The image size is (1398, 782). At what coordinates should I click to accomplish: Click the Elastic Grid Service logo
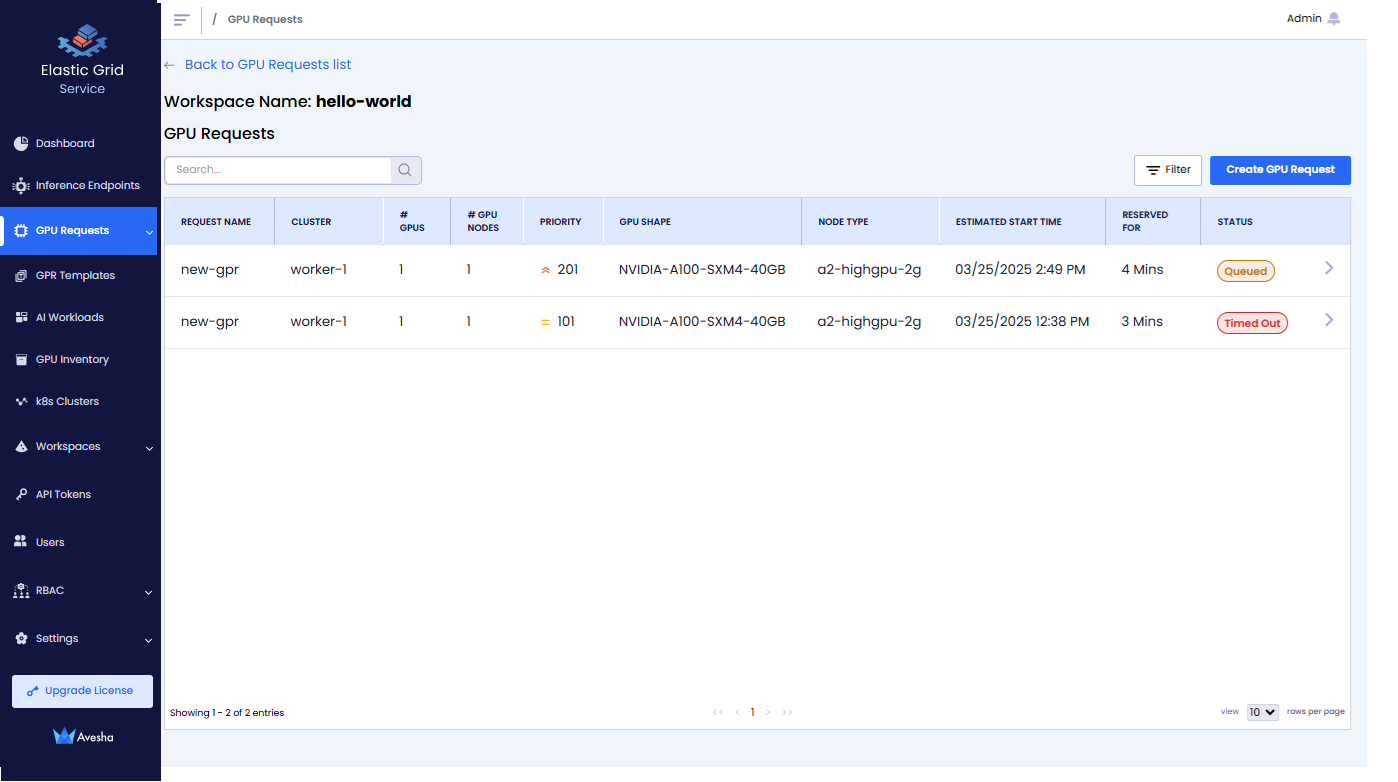point(82,42)
